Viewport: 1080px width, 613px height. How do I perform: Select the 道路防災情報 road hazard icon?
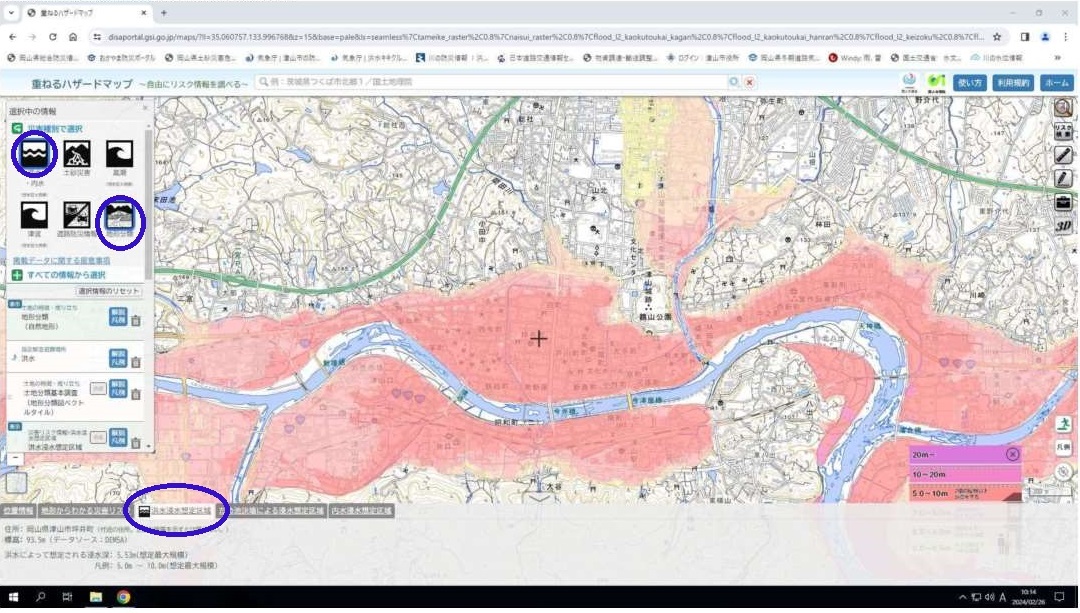[77, 214]
